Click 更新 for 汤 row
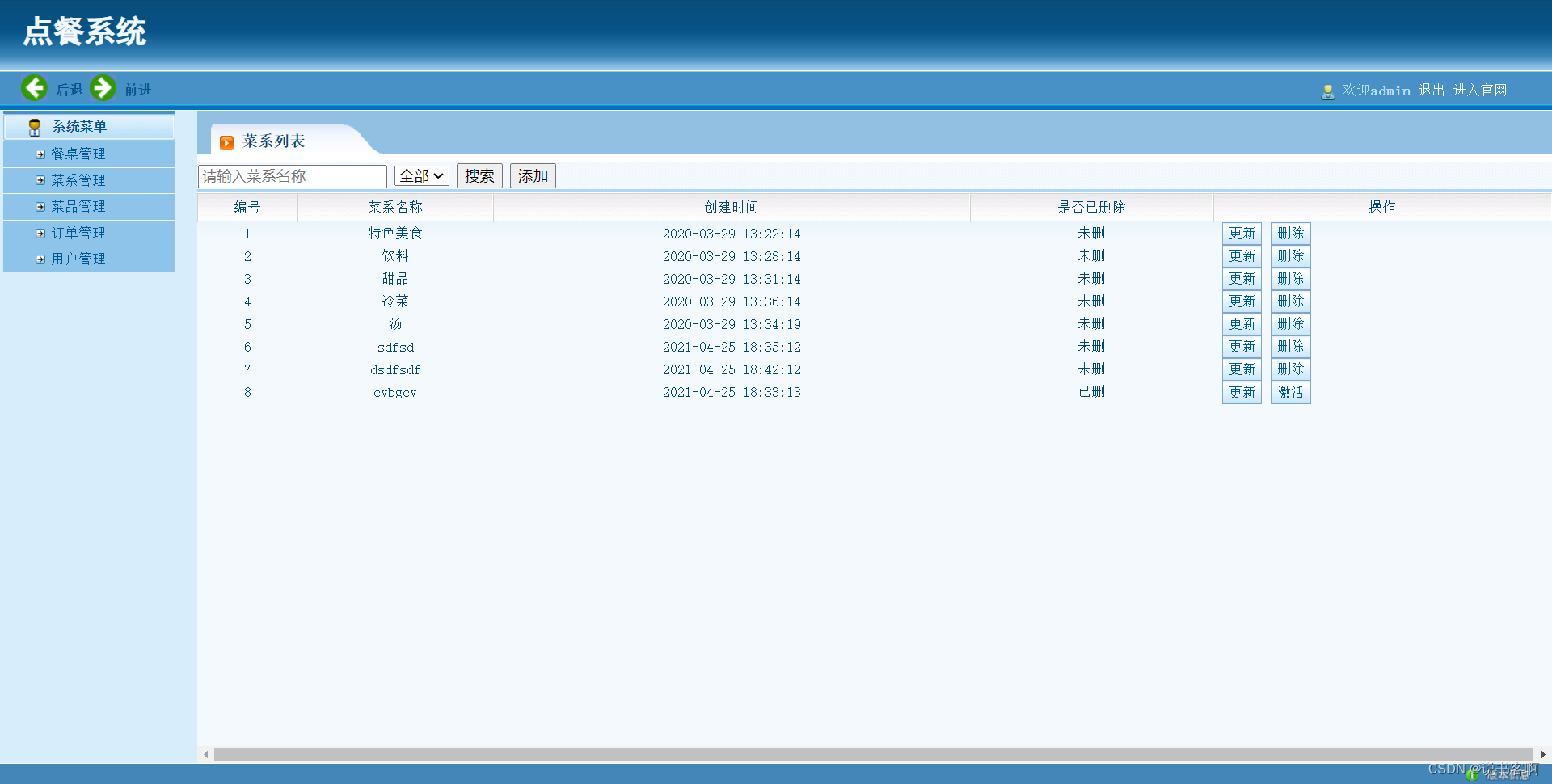1552x784 pixels. tap(1242, 324)
